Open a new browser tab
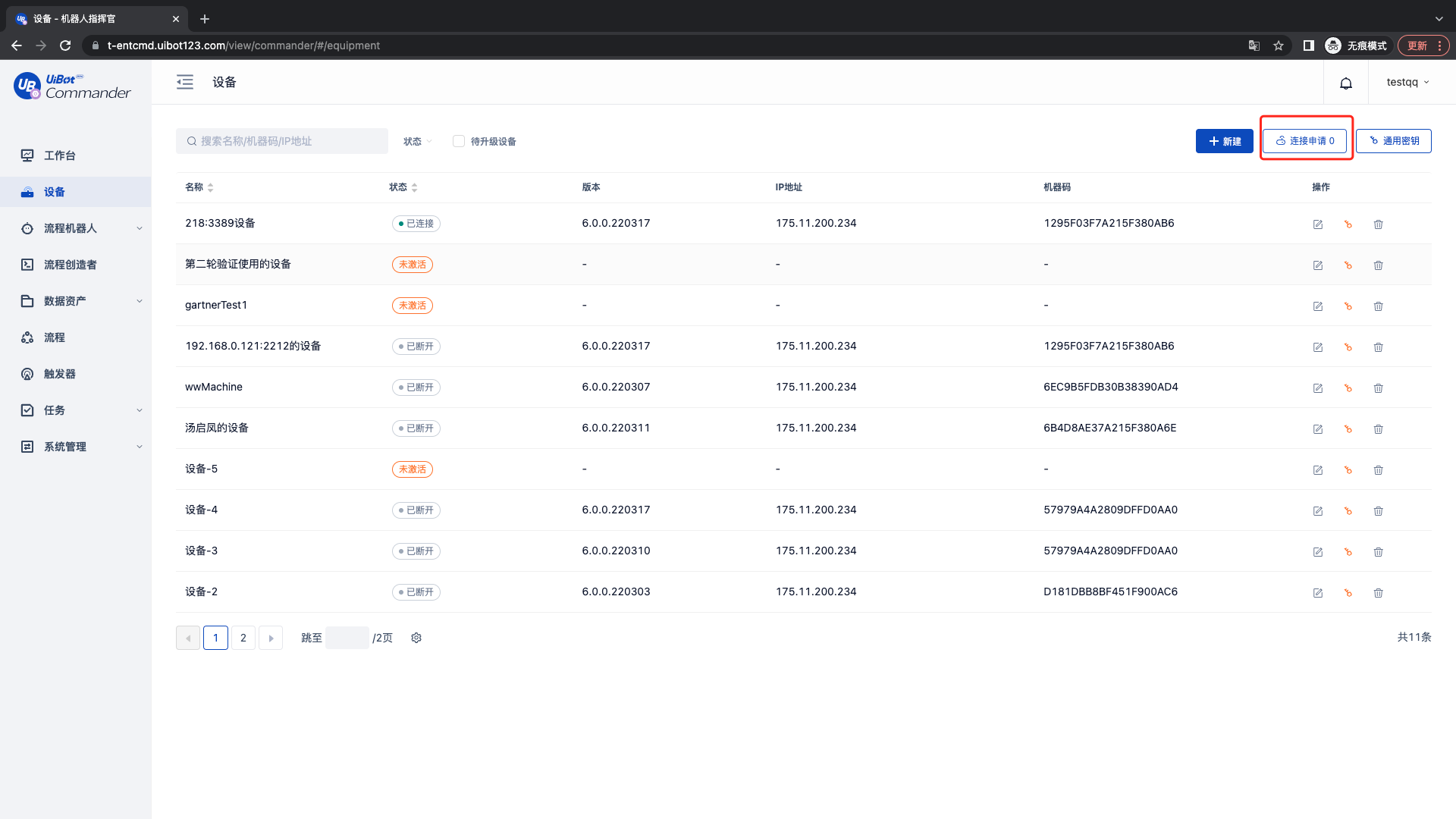Image resolution: width=1456 pixels, height=819 pixels. point(205,19)
